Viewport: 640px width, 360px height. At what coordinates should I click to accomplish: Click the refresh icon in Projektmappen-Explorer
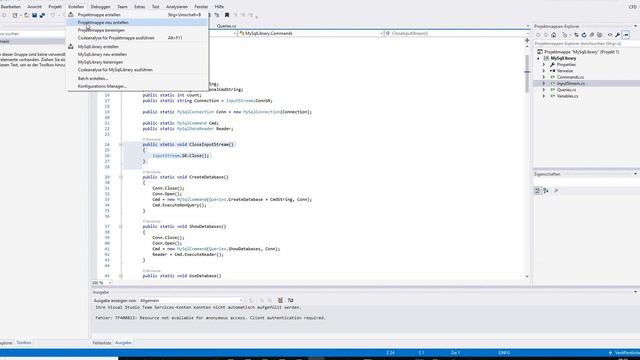tap(584, 35)
